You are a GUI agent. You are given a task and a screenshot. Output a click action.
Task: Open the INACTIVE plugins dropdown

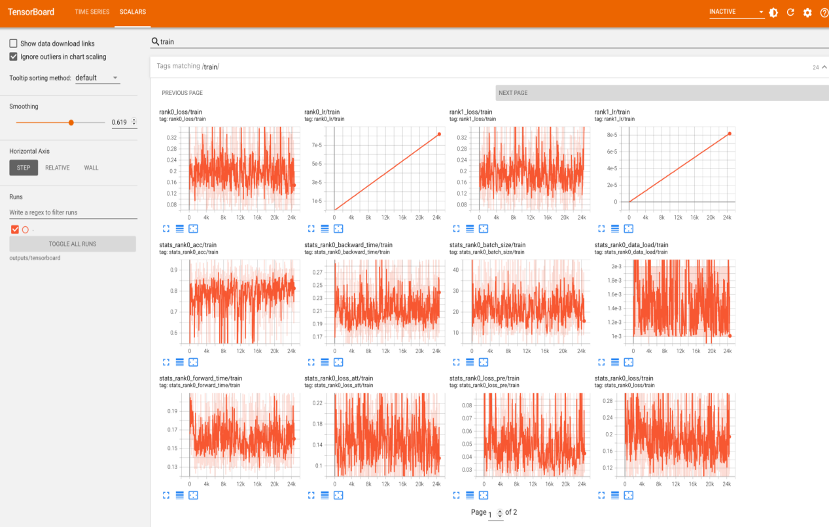(x=736, y=12)
